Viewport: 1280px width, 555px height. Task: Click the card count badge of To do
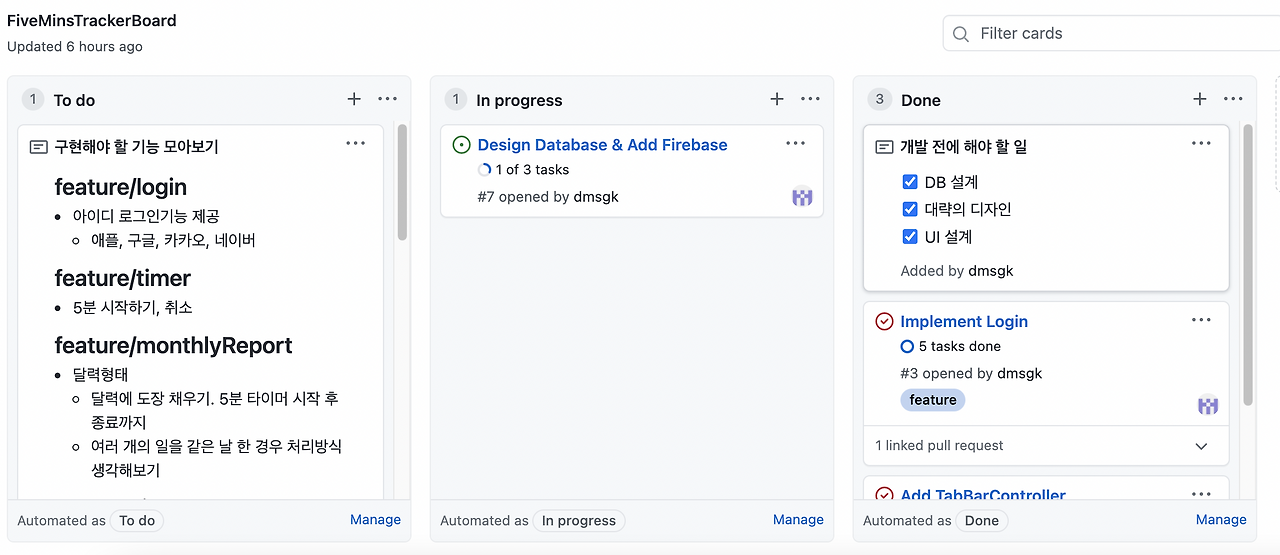(33, 99)
